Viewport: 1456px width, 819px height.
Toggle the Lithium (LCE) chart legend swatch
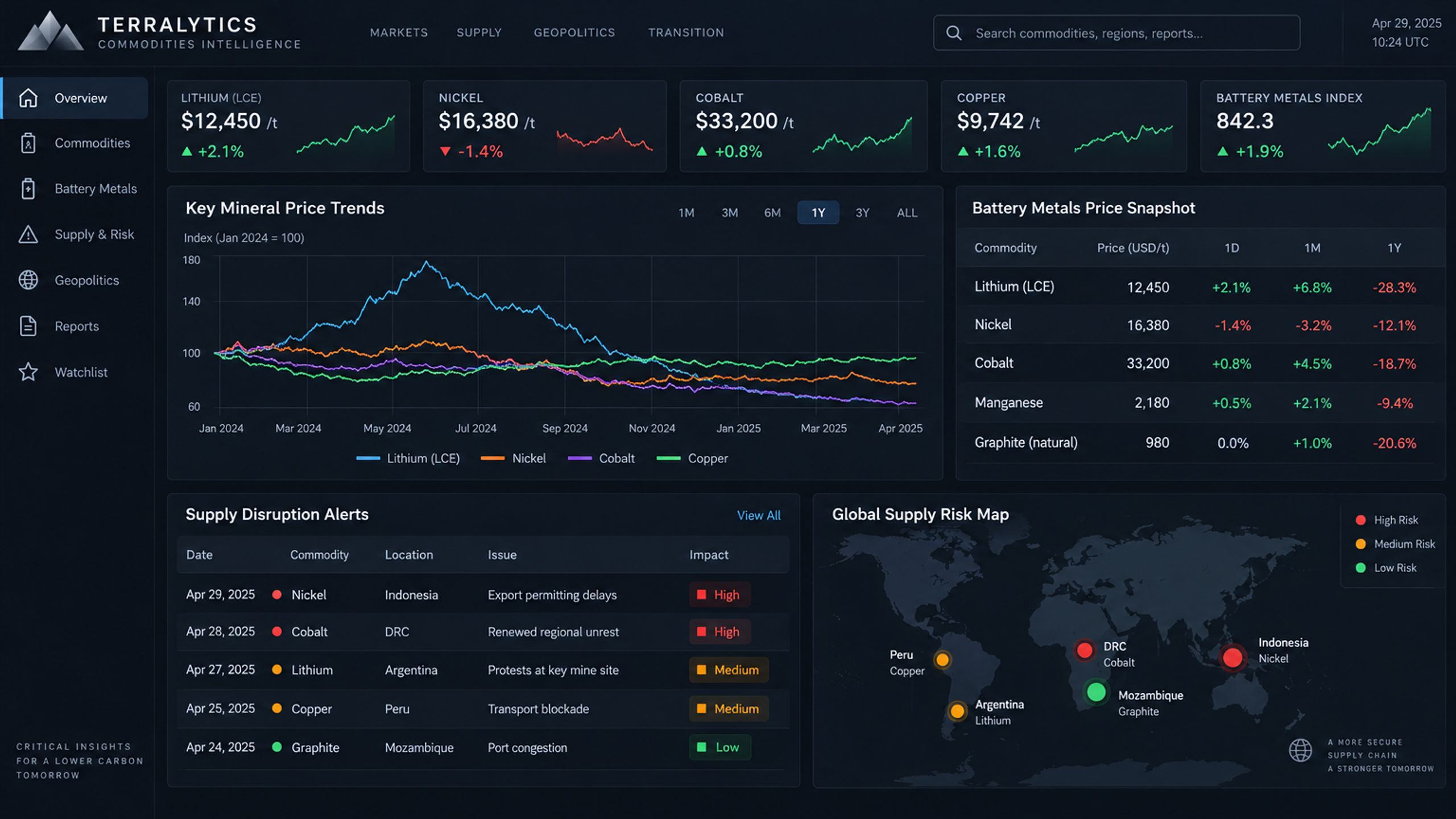368,458
